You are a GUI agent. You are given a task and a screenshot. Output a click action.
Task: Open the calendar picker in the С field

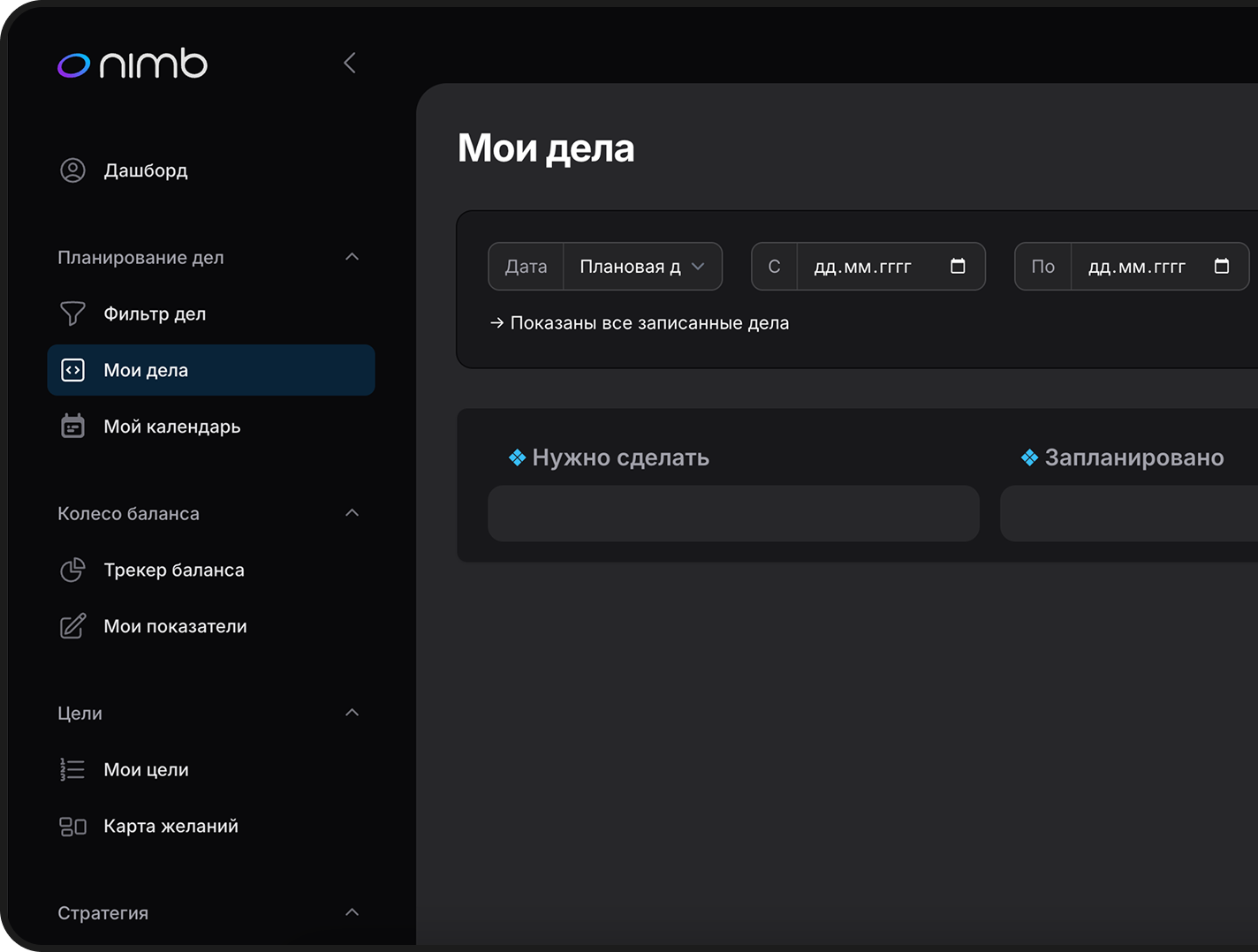958,266
